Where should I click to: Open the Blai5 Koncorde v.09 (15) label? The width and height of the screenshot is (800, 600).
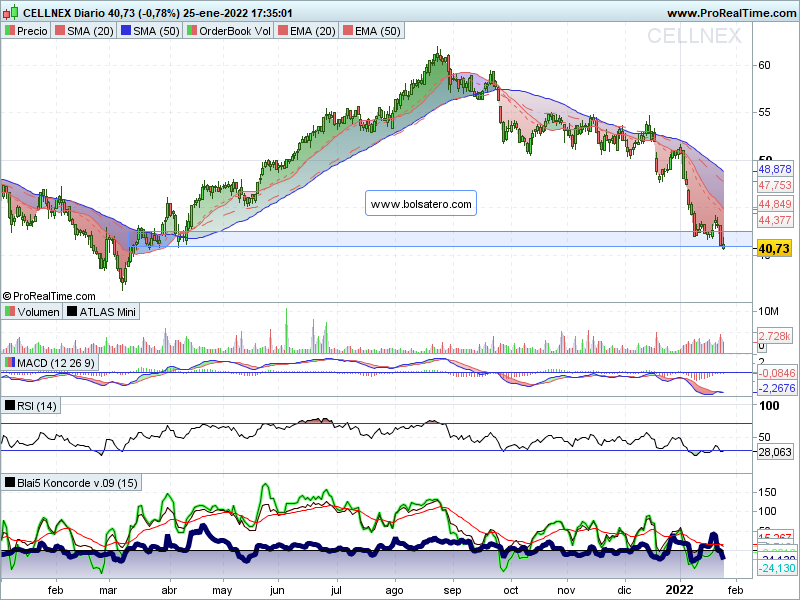[71, 483]
